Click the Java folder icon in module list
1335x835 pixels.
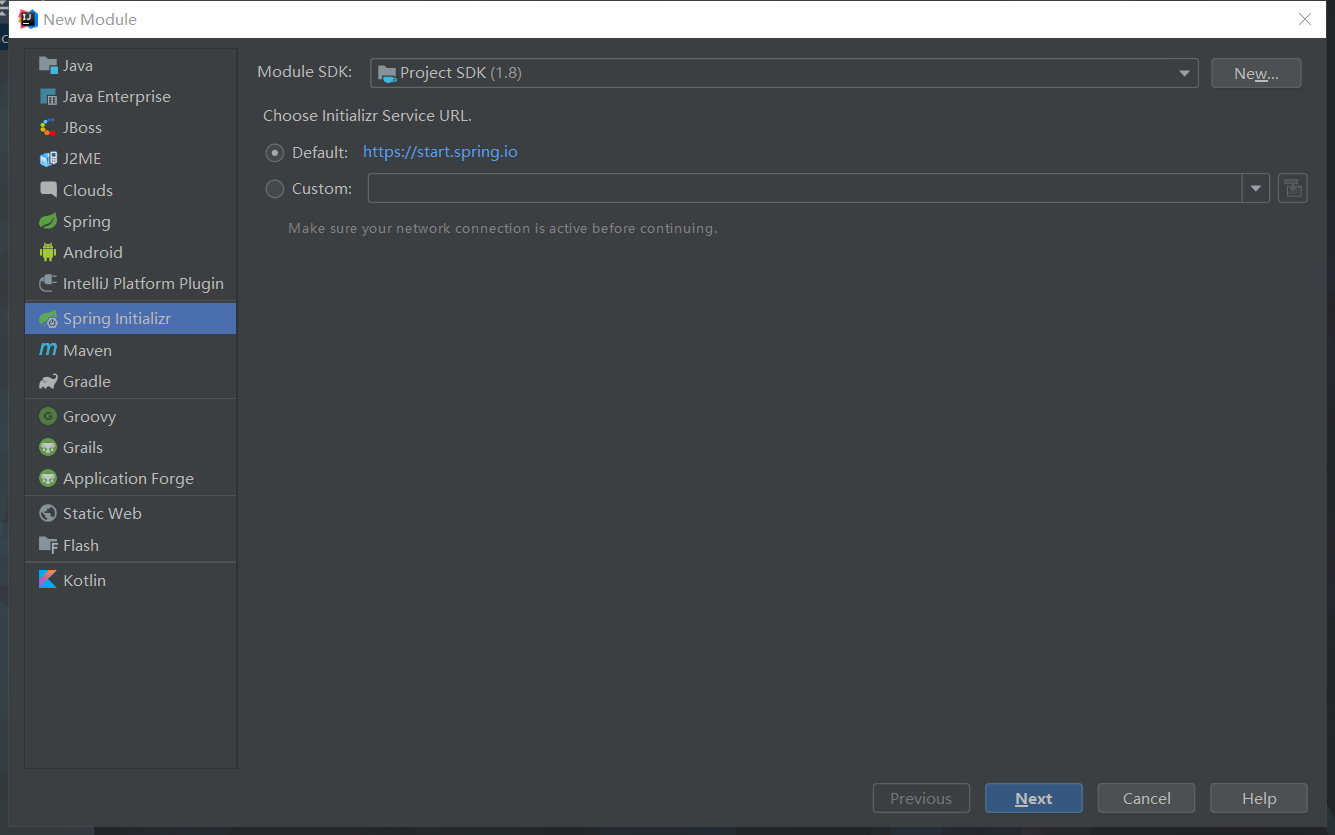coord(48,65)
